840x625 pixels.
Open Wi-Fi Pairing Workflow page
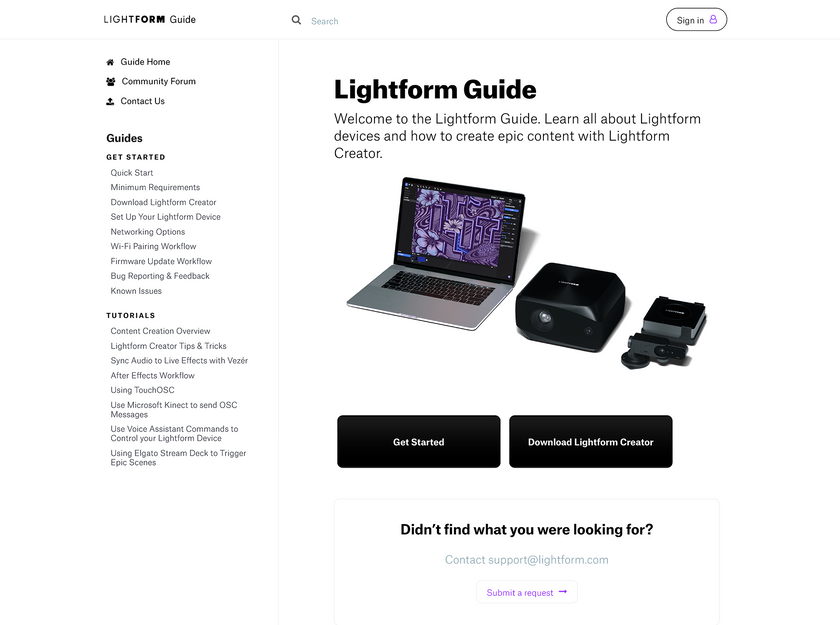[x=153, y=246]
